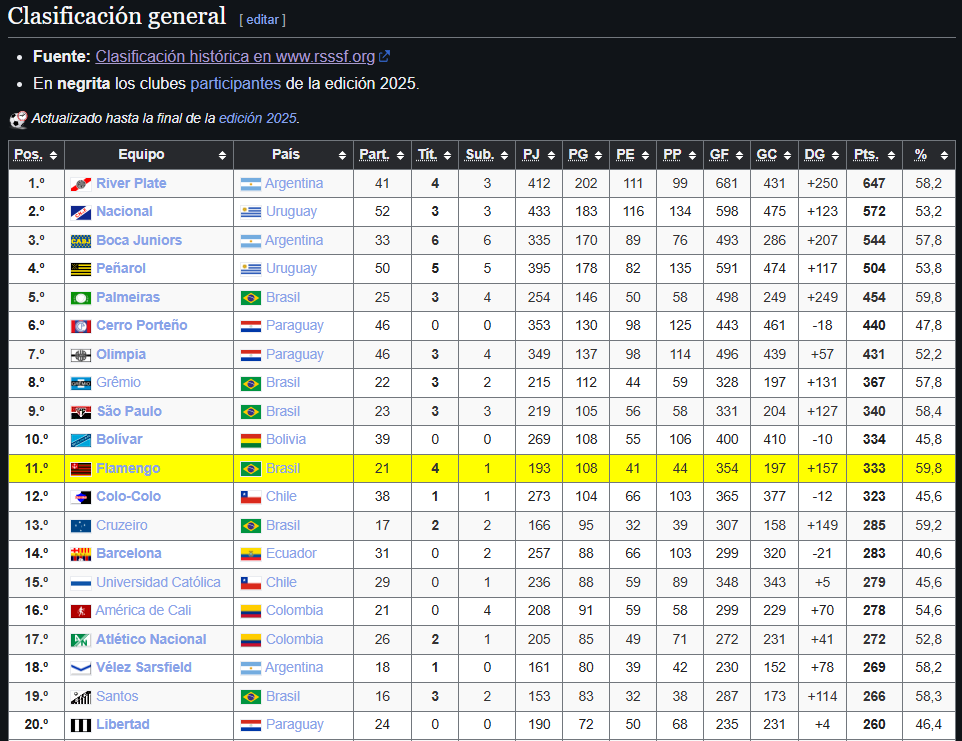
Task: Click the Palmeiras crest icon
Action: coord(81,298)
